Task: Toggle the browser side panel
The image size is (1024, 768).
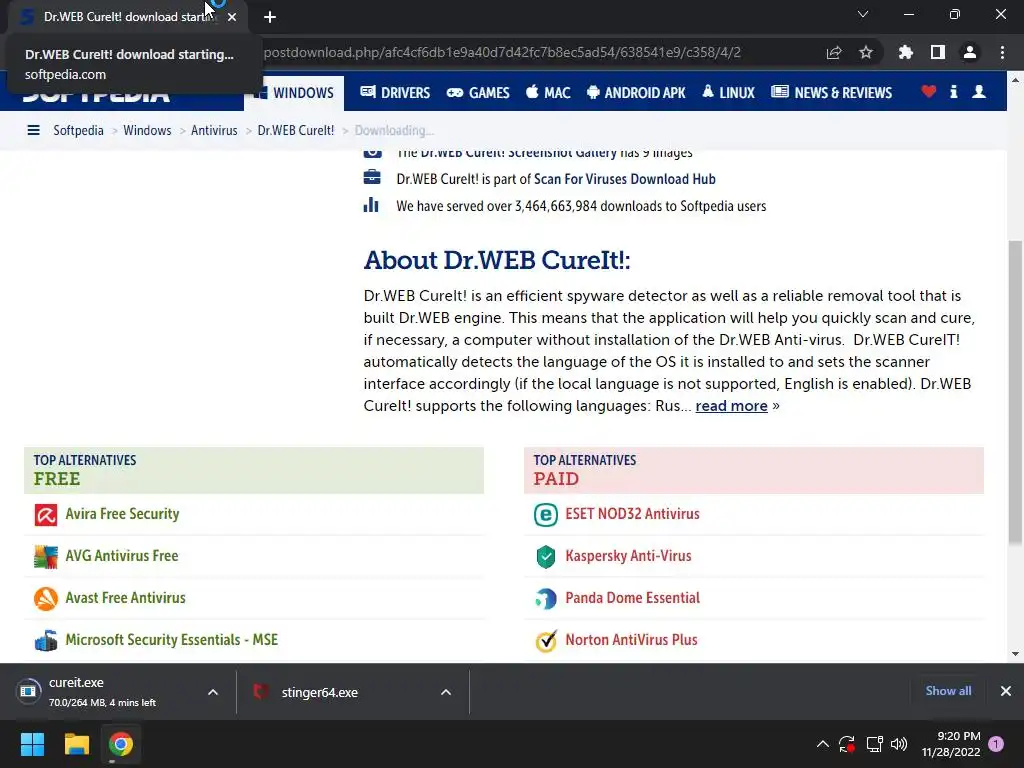Action: pyautogui.click(x=938, y=52)
